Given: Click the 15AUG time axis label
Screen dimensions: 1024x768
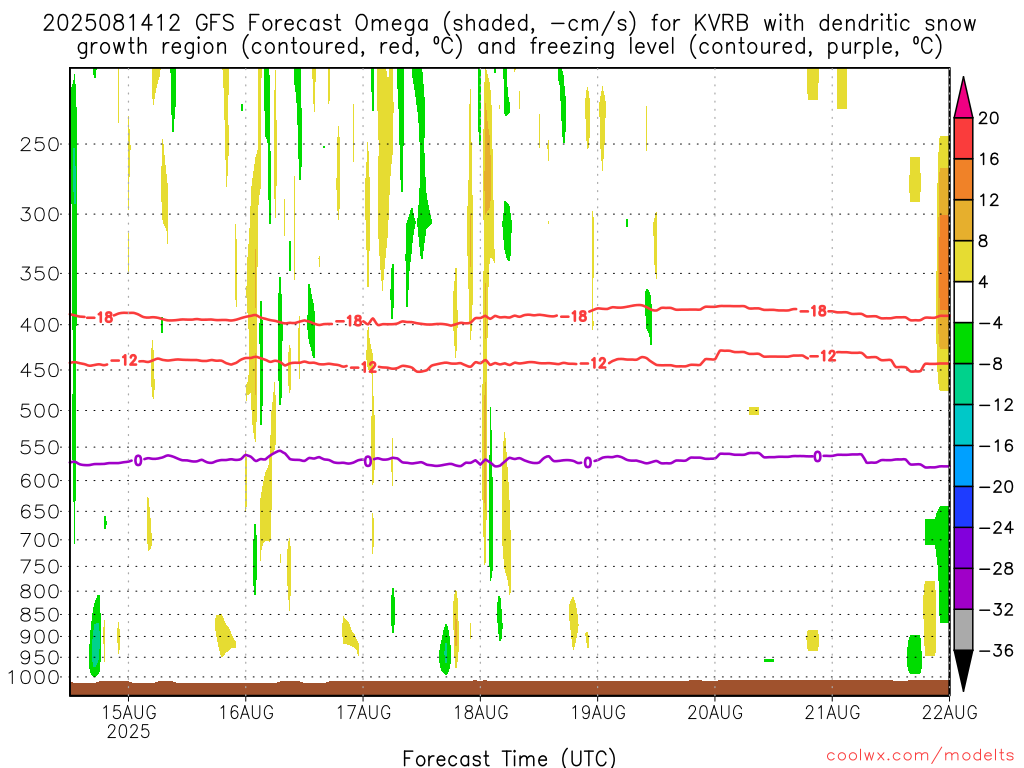Looking at the screenshot, I should pos(129,712).
